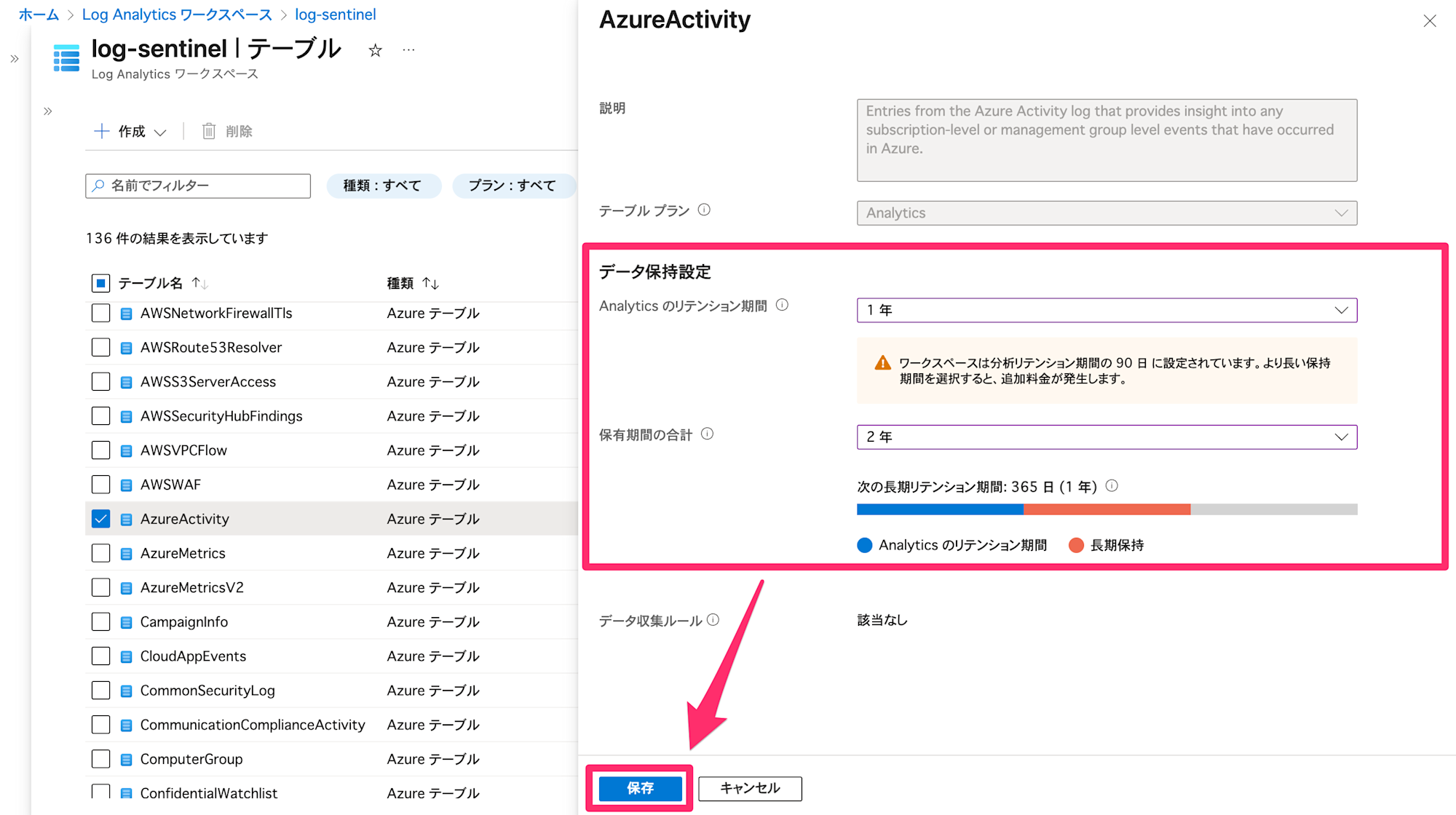Click the CampaignInfo table icon
Screen dimensions: 1456x815
pos(126,622)
